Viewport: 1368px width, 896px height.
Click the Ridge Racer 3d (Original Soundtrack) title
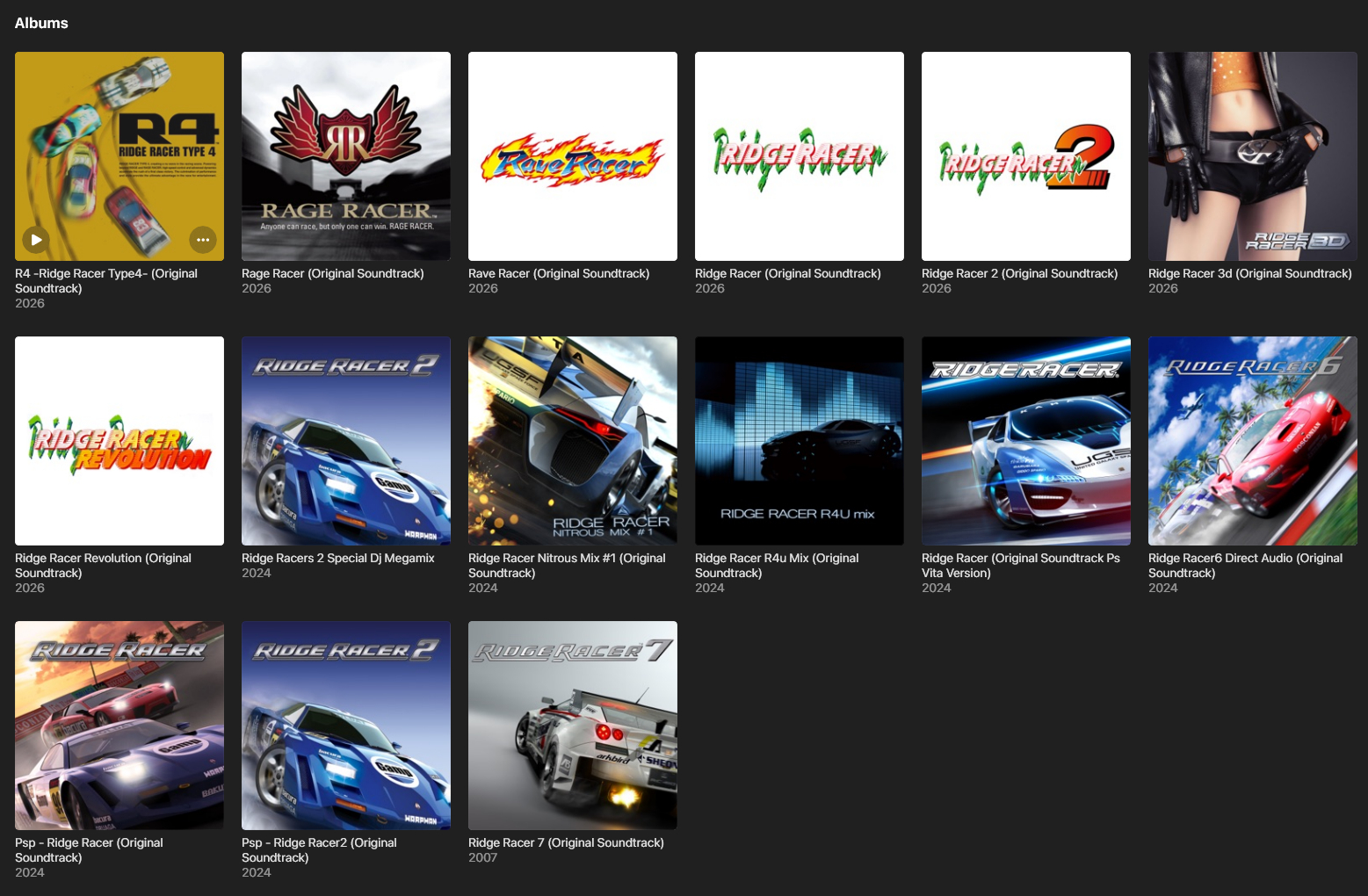[1249, 273]
